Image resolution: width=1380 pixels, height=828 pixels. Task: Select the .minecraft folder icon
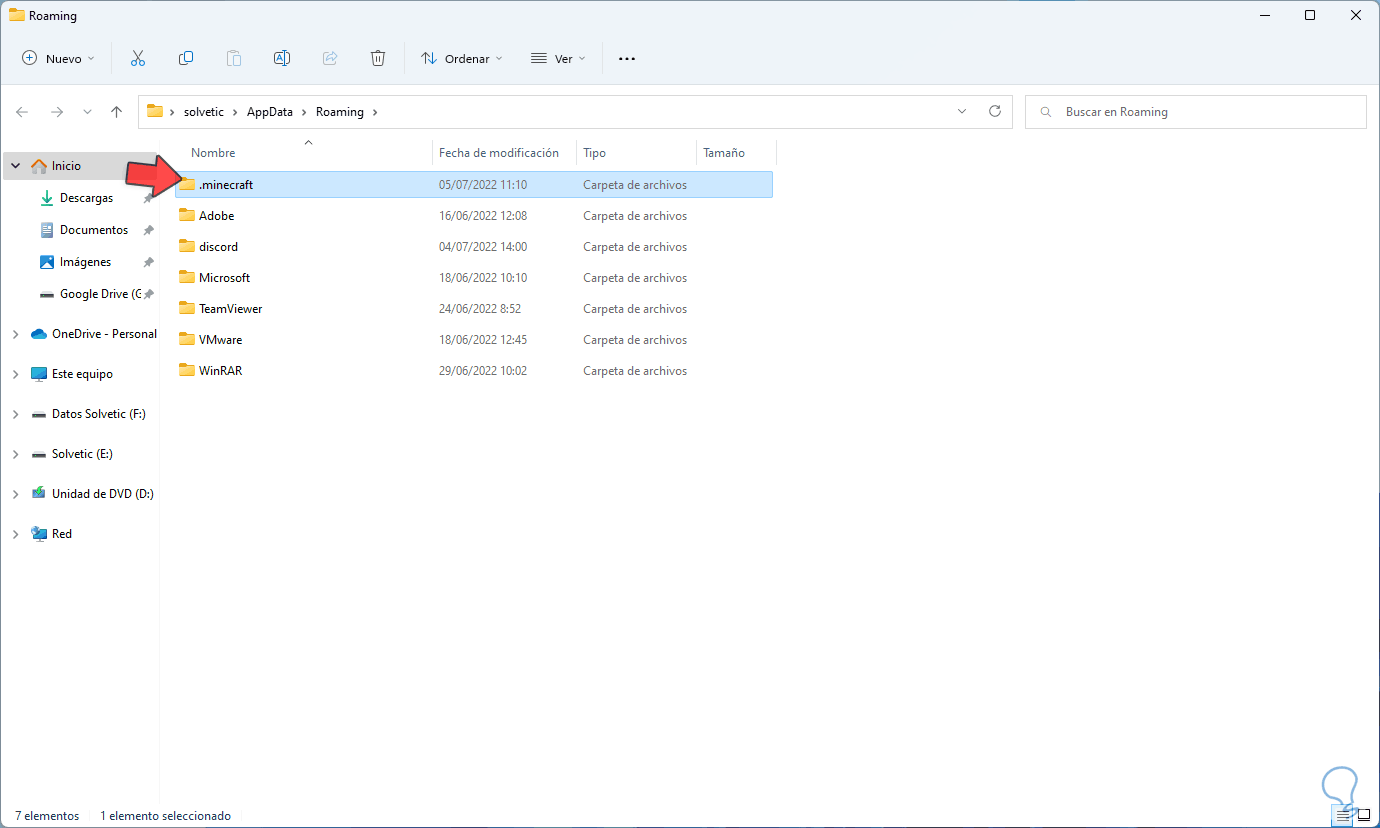pos(187,184)
